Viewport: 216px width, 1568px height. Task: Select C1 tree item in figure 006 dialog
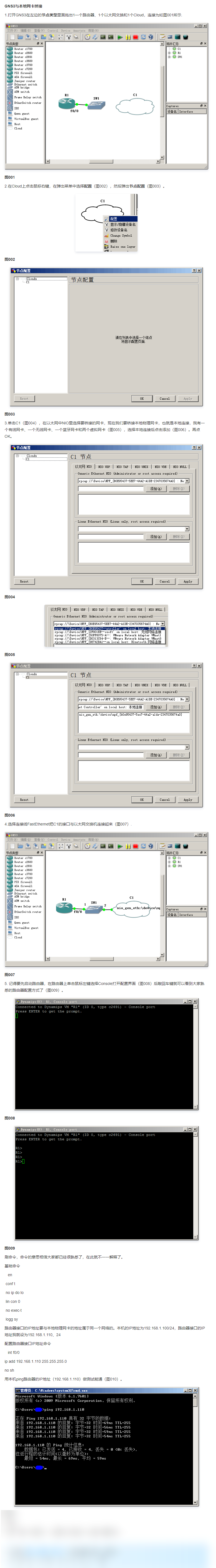coord(27,677)
